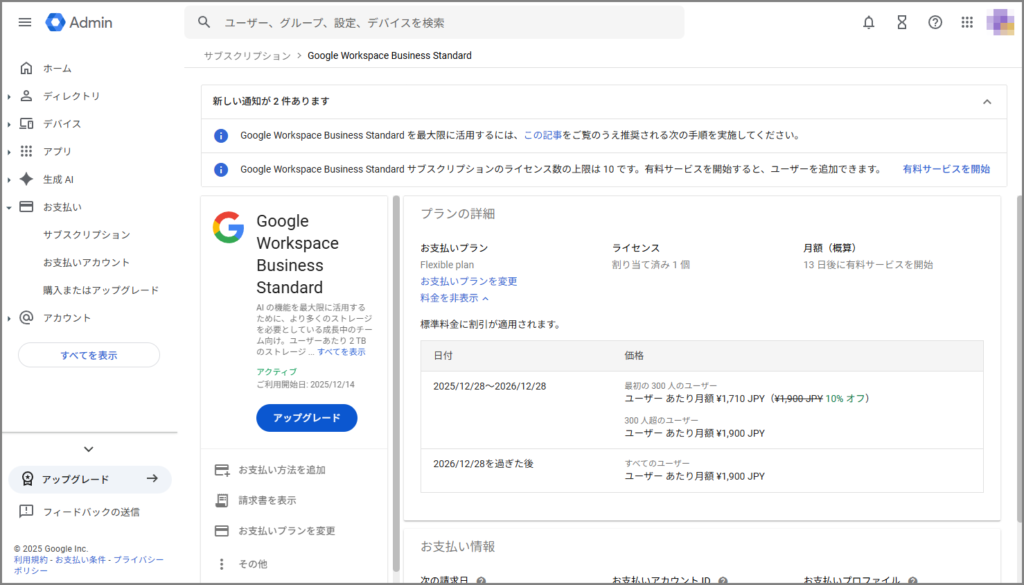Select サブスクリプション in the sidebar
The image size is (1024, 585).
(x=86, y=235)
